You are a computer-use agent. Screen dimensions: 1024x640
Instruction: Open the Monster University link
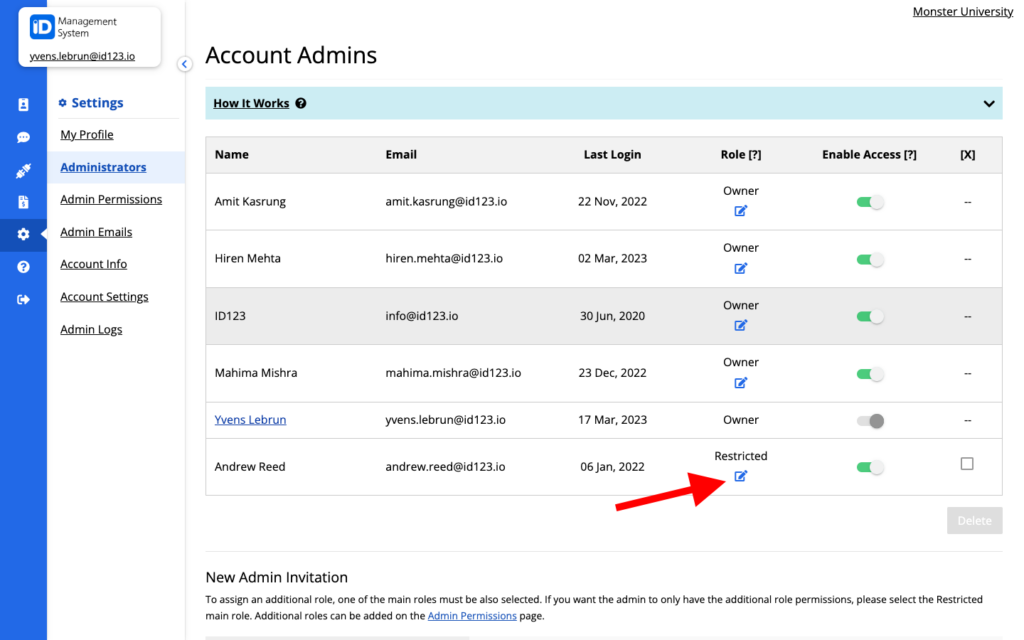[962, 11]
